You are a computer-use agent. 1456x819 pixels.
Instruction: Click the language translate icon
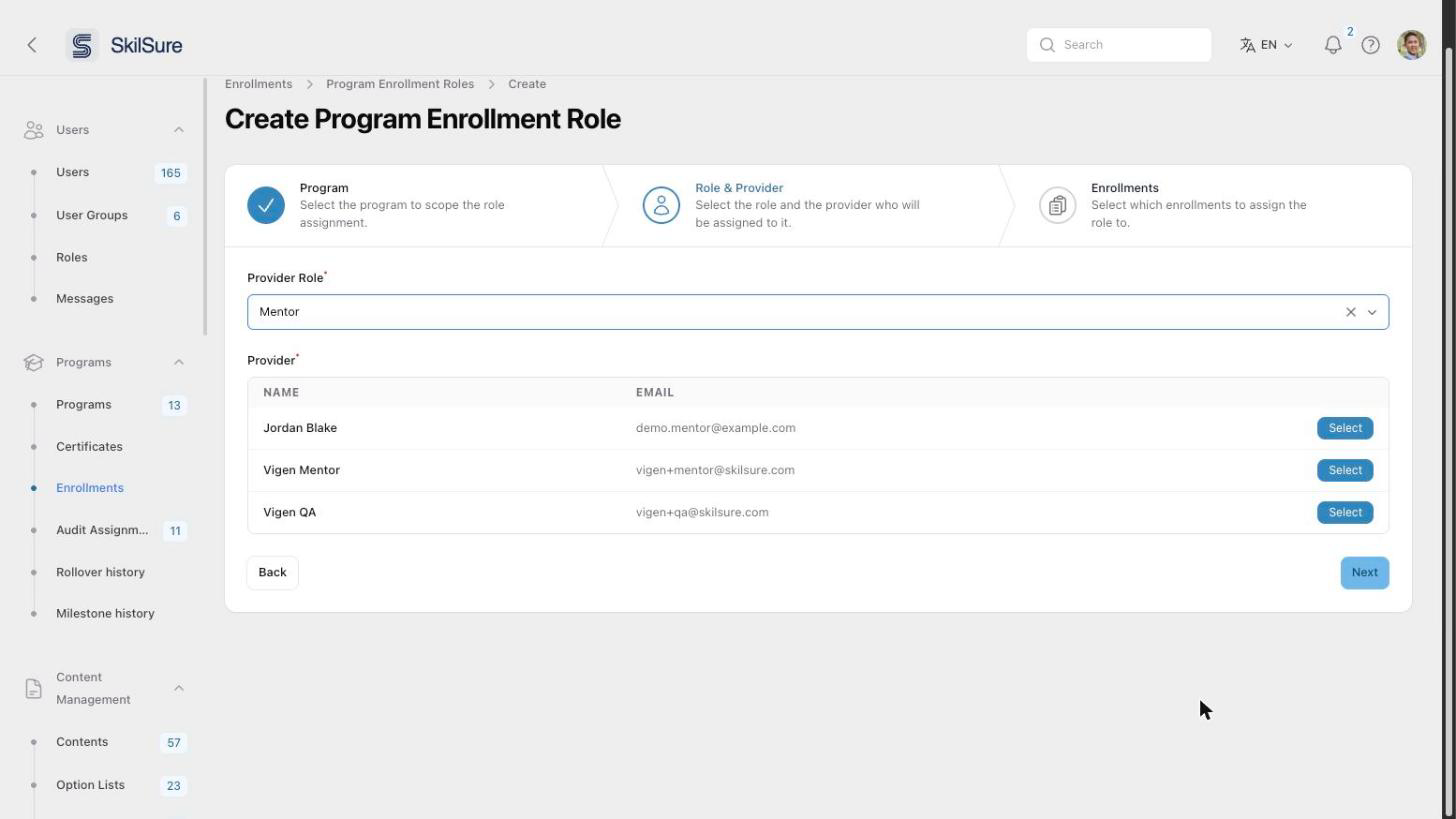pos(1248,45)
